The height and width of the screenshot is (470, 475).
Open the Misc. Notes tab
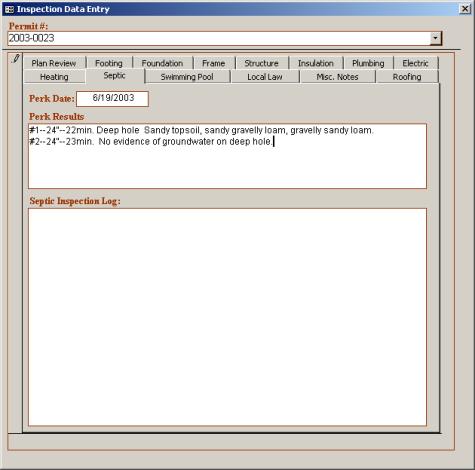tap(337, 77)
